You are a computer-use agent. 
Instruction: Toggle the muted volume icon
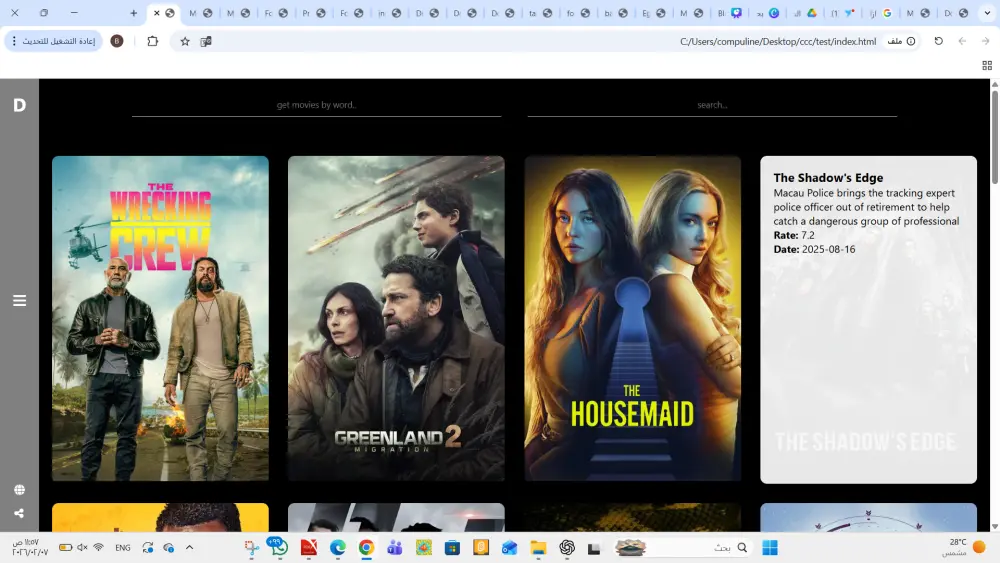[x=82, y=548]
